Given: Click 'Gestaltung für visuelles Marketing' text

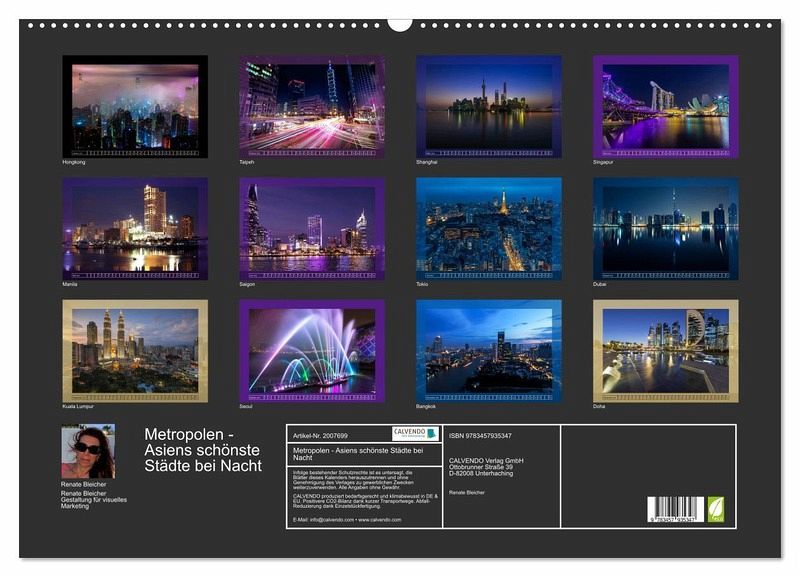Looking at the screenshot, I should [94, 503].
